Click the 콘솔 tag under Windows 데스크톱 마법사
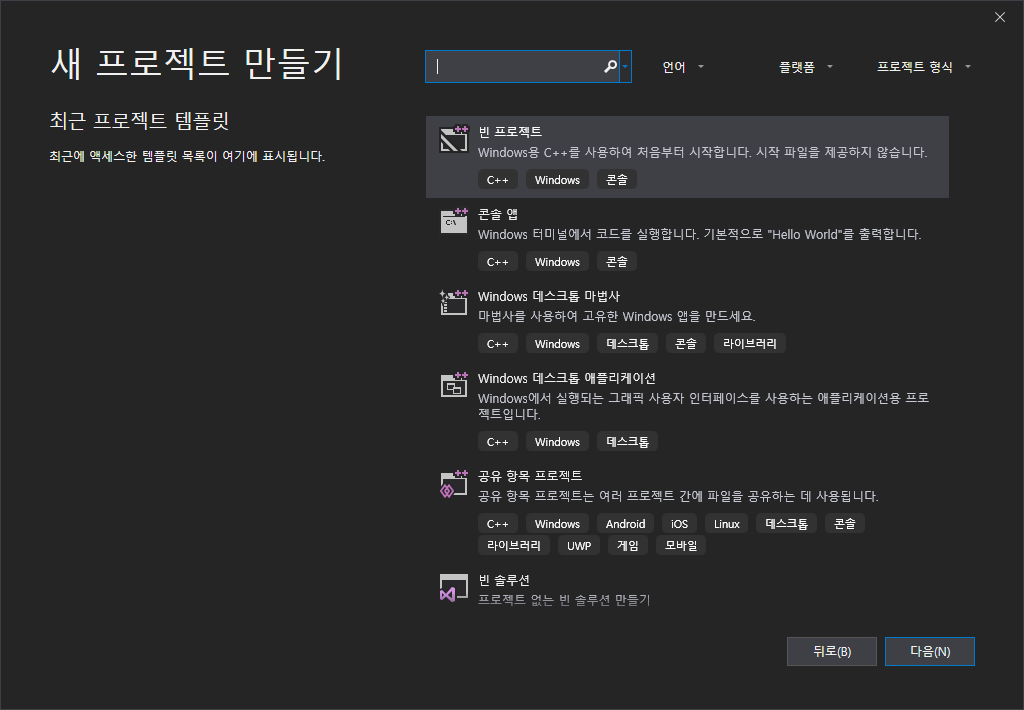The width and height of the screenshot is (1024, 710). 686,344
